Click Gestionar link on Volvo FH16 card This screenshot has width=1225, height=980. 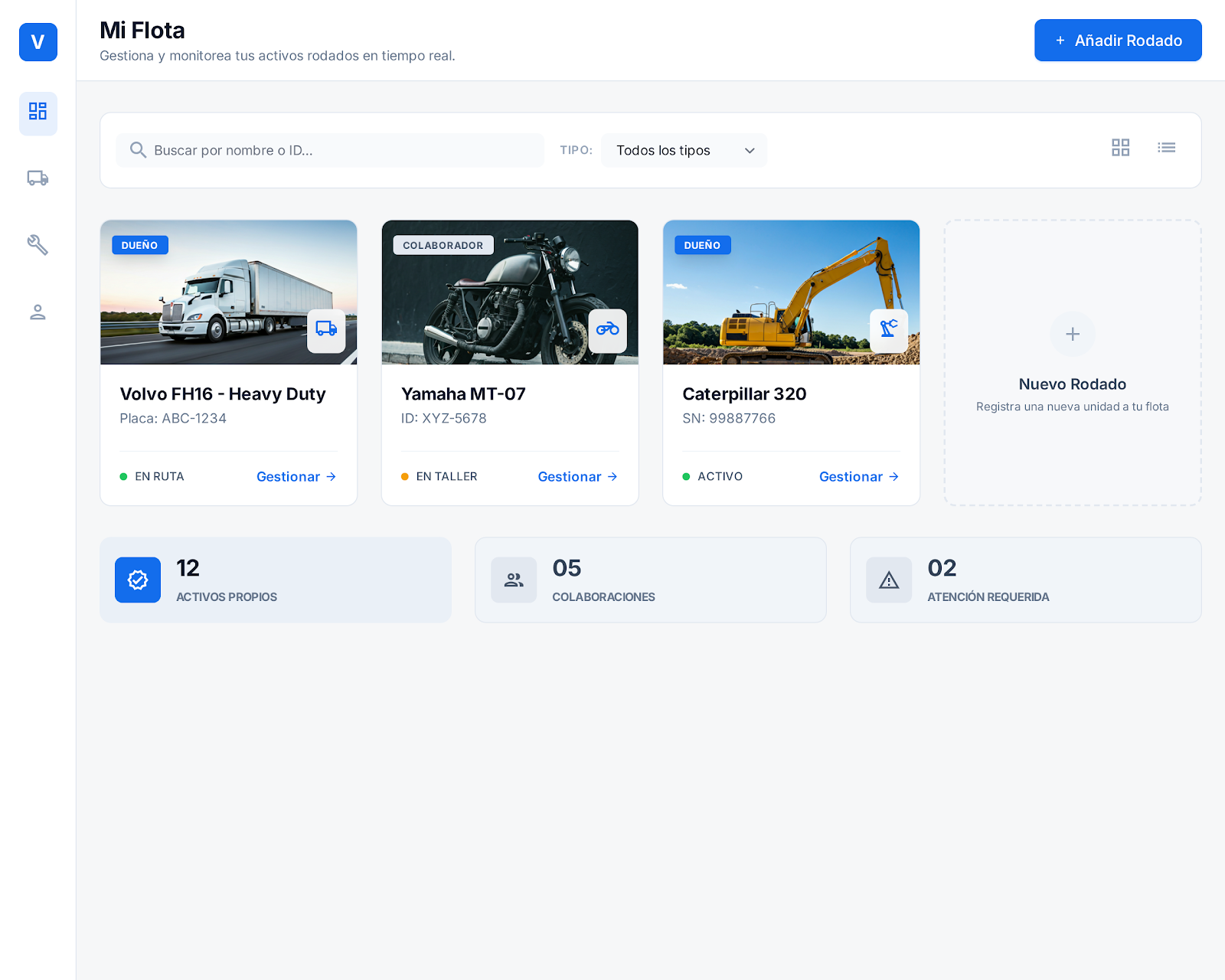(x=296, y=477)
